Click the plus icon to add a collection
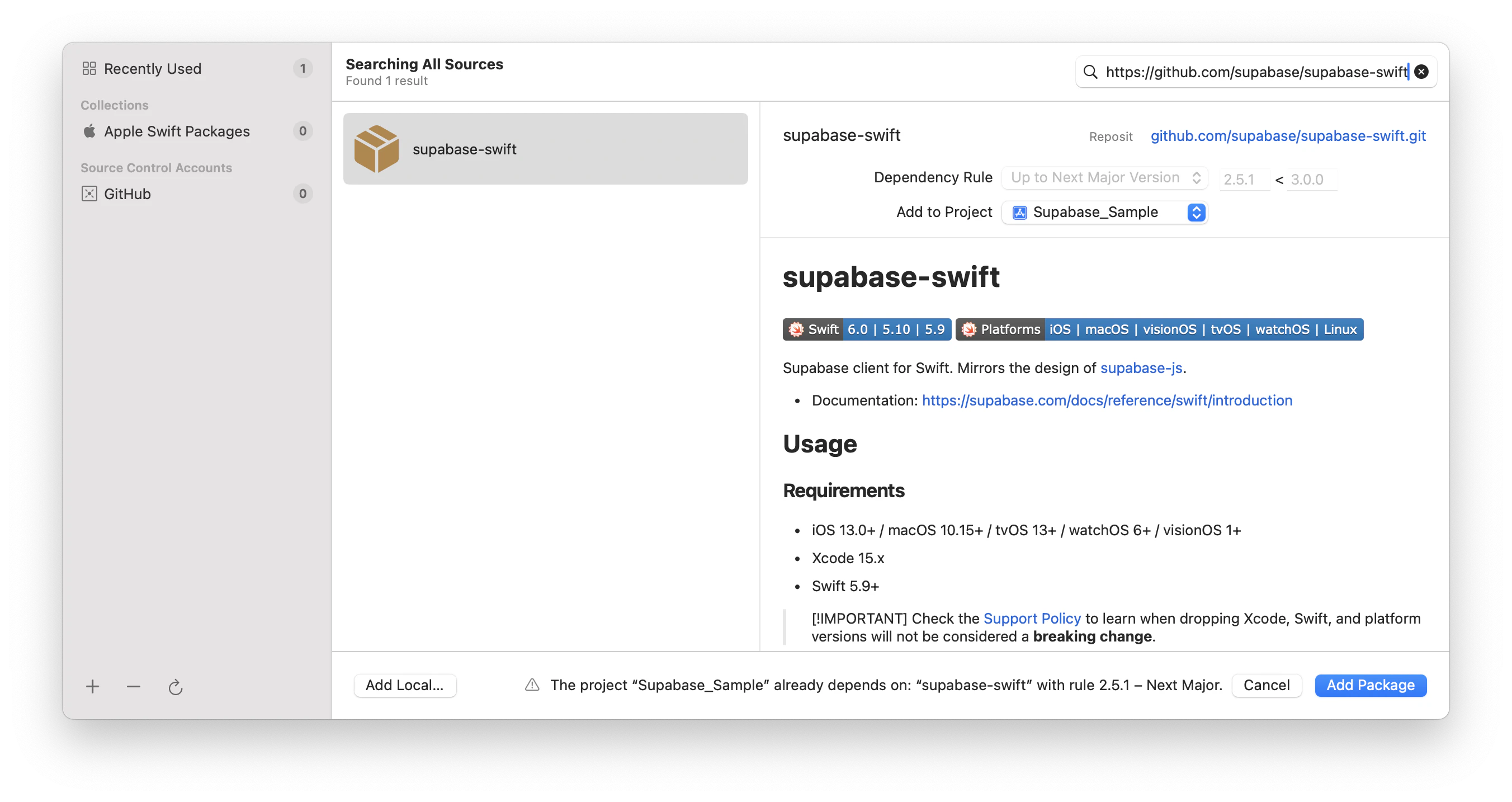Screen dimensions: 1512x802 click(x=93, y=686)
